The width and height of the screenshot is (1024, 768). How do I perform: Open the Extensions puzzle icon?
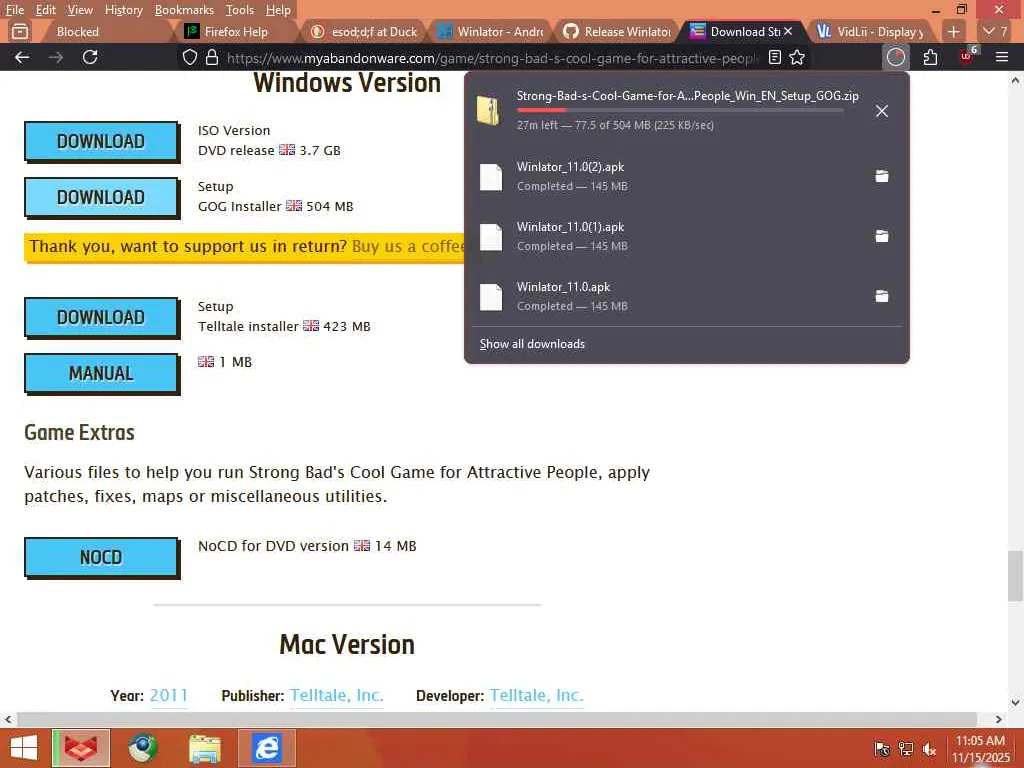pos(931,57)
